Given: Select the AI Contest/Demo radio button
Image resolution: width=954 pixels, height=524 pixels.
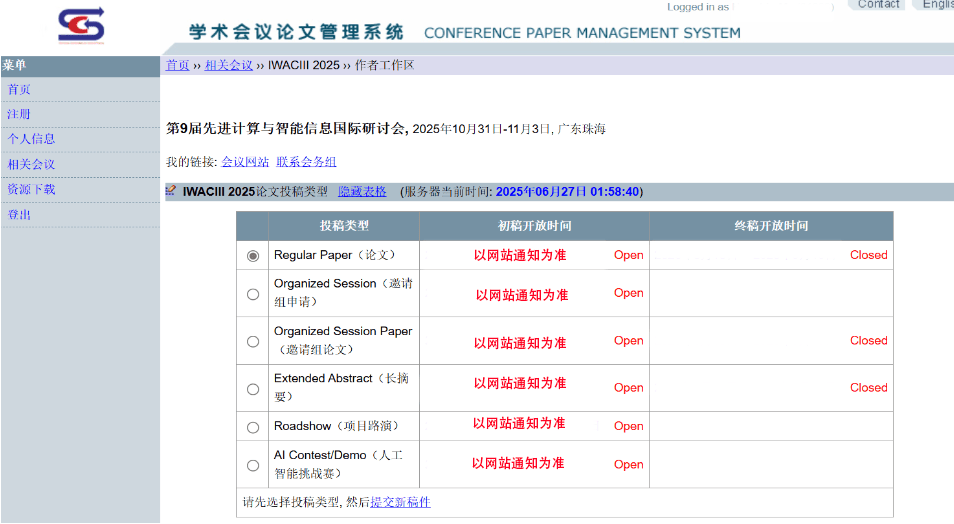Looking at the screenshot, I should tap(253, 465).
